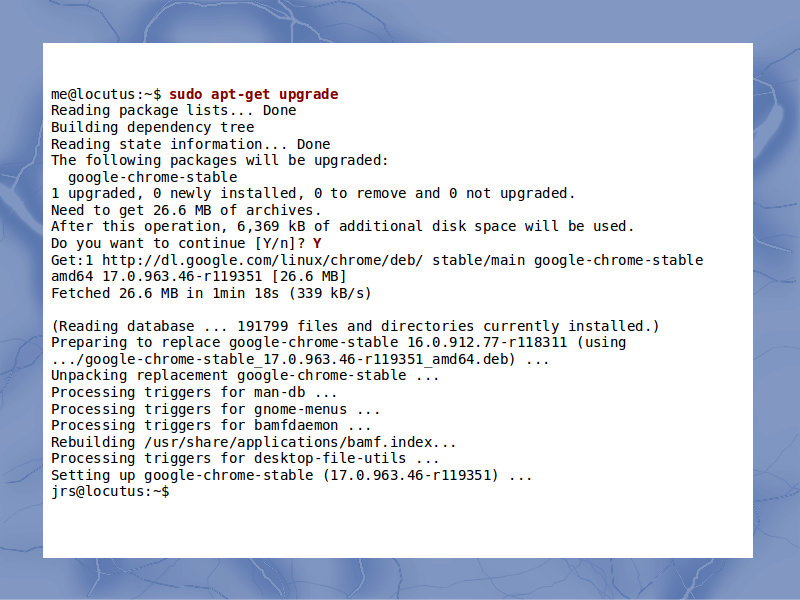Image resolution: width=800 pixels, height=600 pixels.
Task: Click the 'Reading database ... 191799 files' line
Action: 355,327
